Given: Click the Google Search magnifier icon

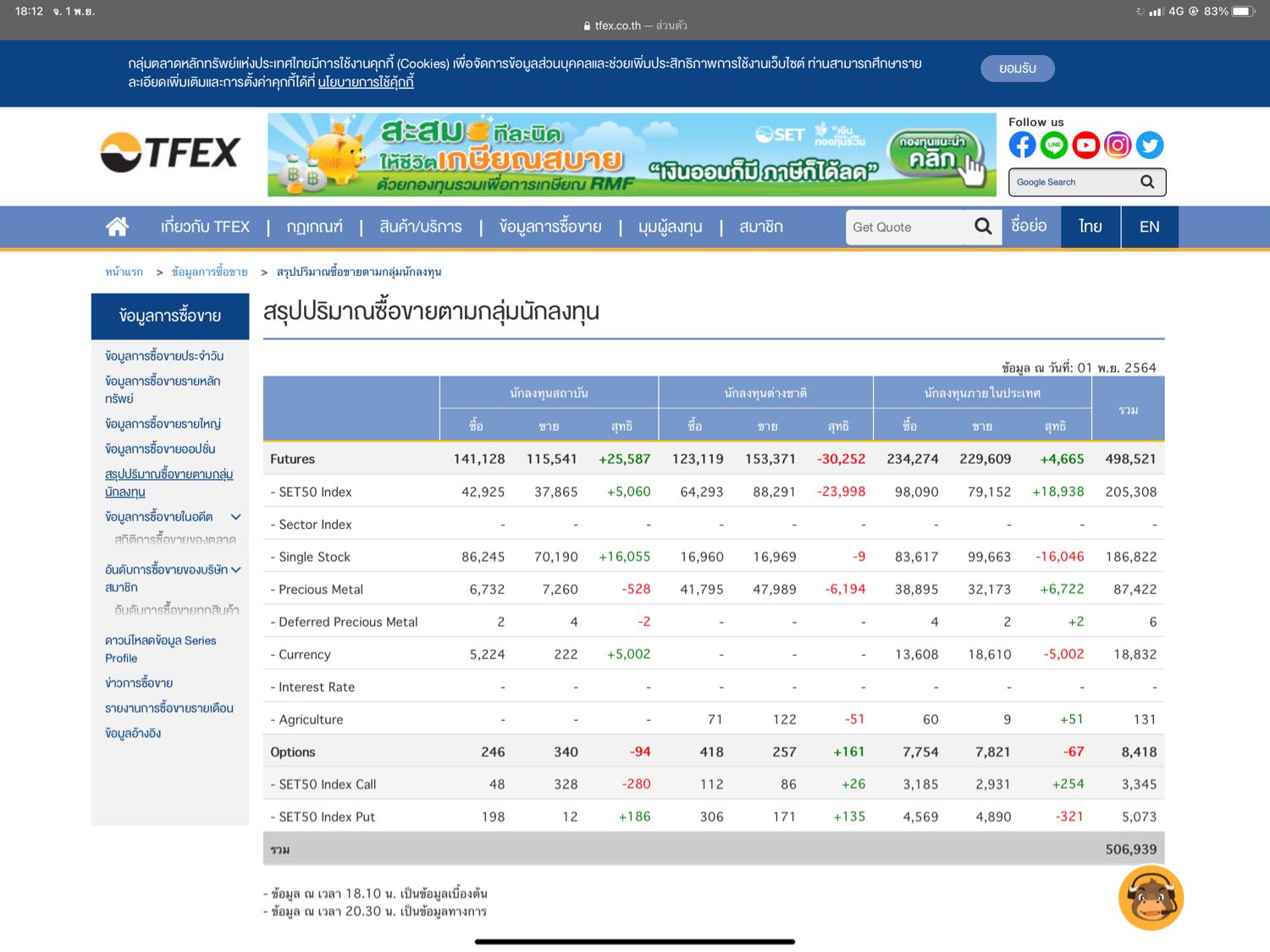Looking at the screenshot, I should click(1147, 182).
